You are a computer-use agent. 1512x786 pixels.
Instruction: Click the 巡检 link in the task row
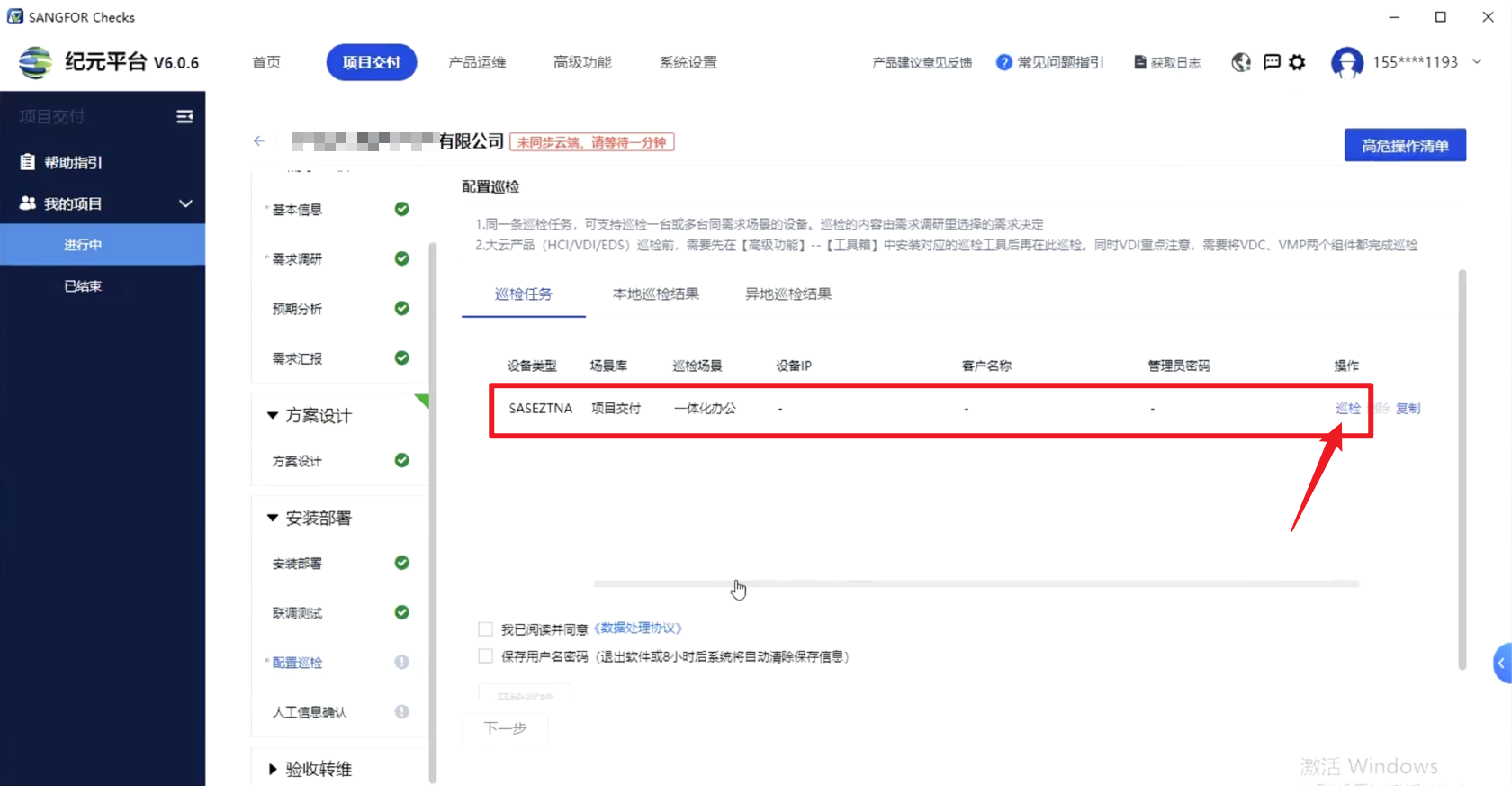pos(1347,409)
